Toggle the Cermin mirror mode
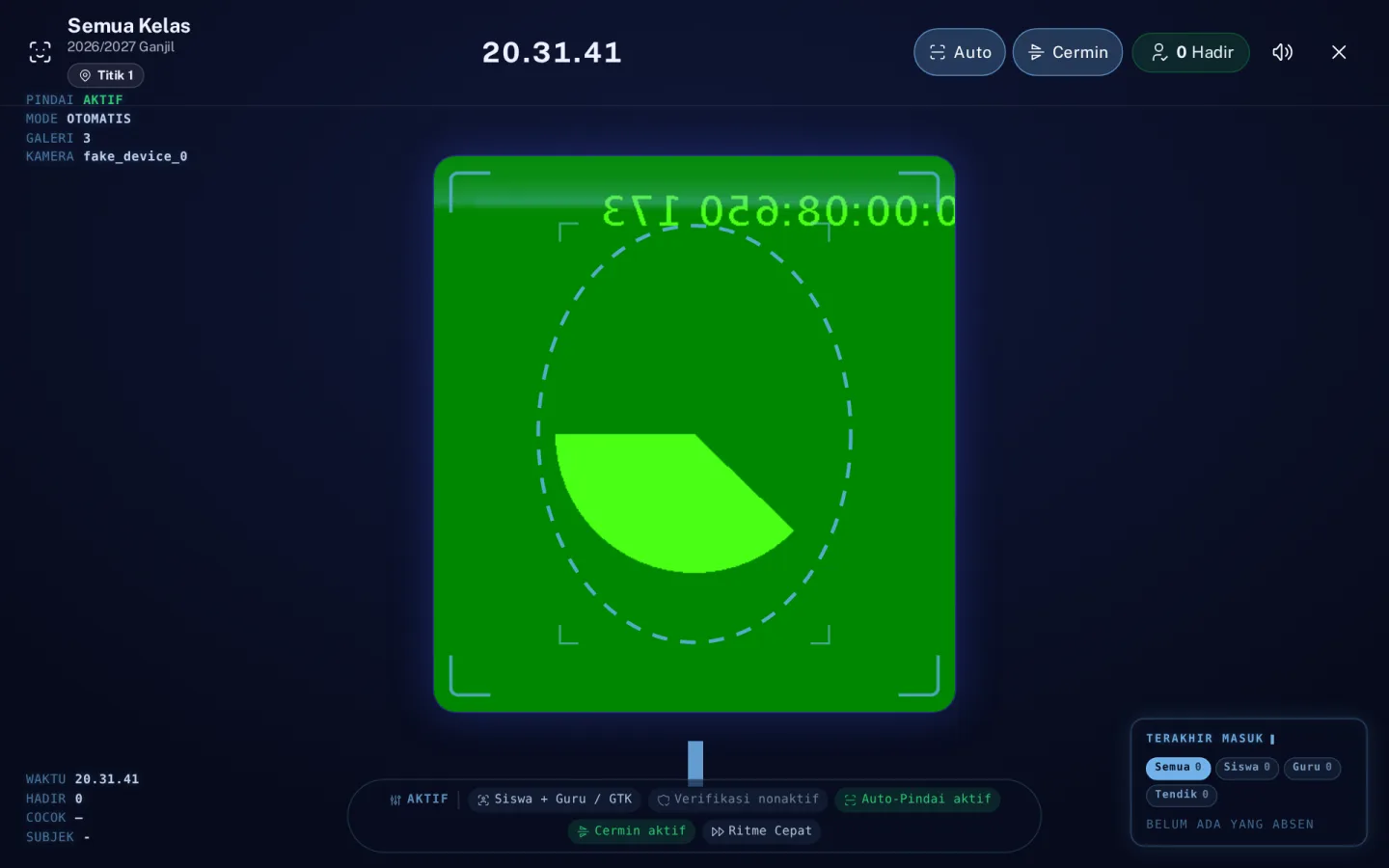 1067,52
